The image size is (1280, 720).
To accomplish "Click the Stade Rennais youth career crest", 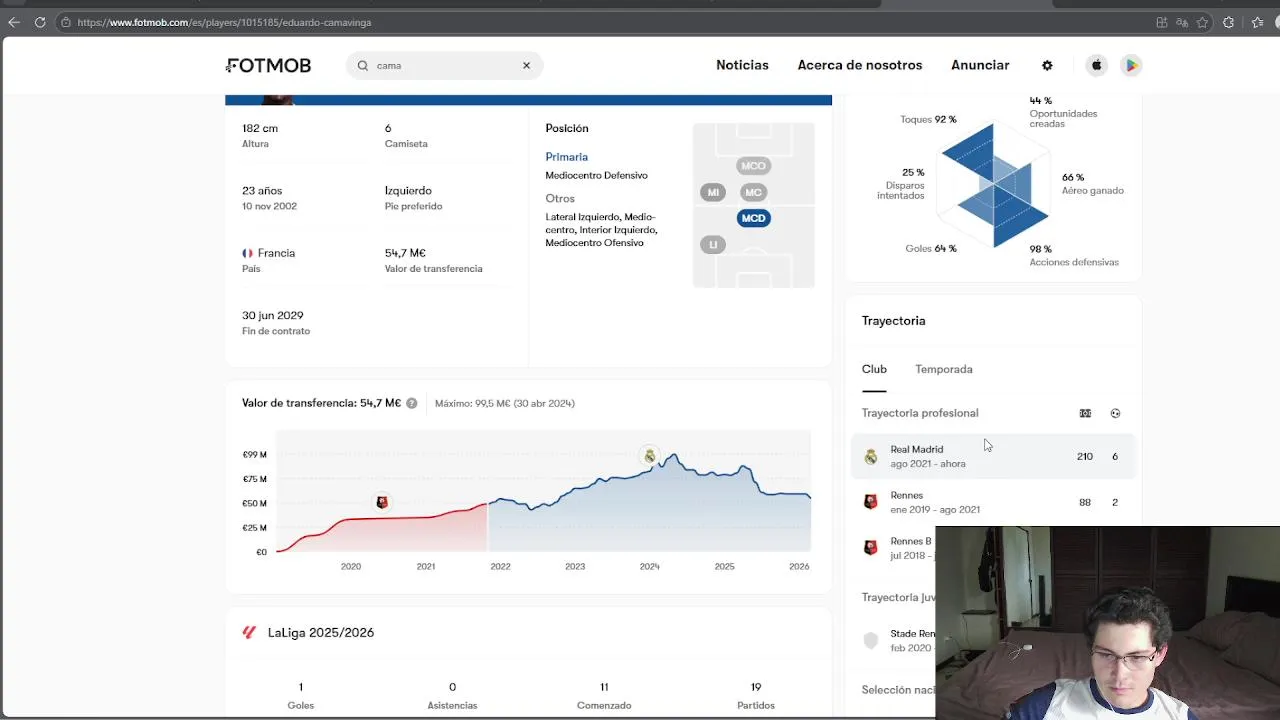I will [871, 640].
